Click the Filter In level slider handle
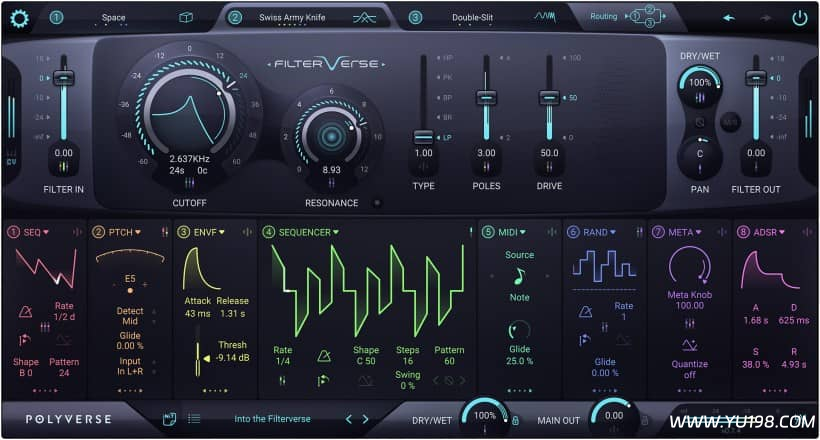Image resolution: width=820 pixels, height=440 pixels. (63, 78)
